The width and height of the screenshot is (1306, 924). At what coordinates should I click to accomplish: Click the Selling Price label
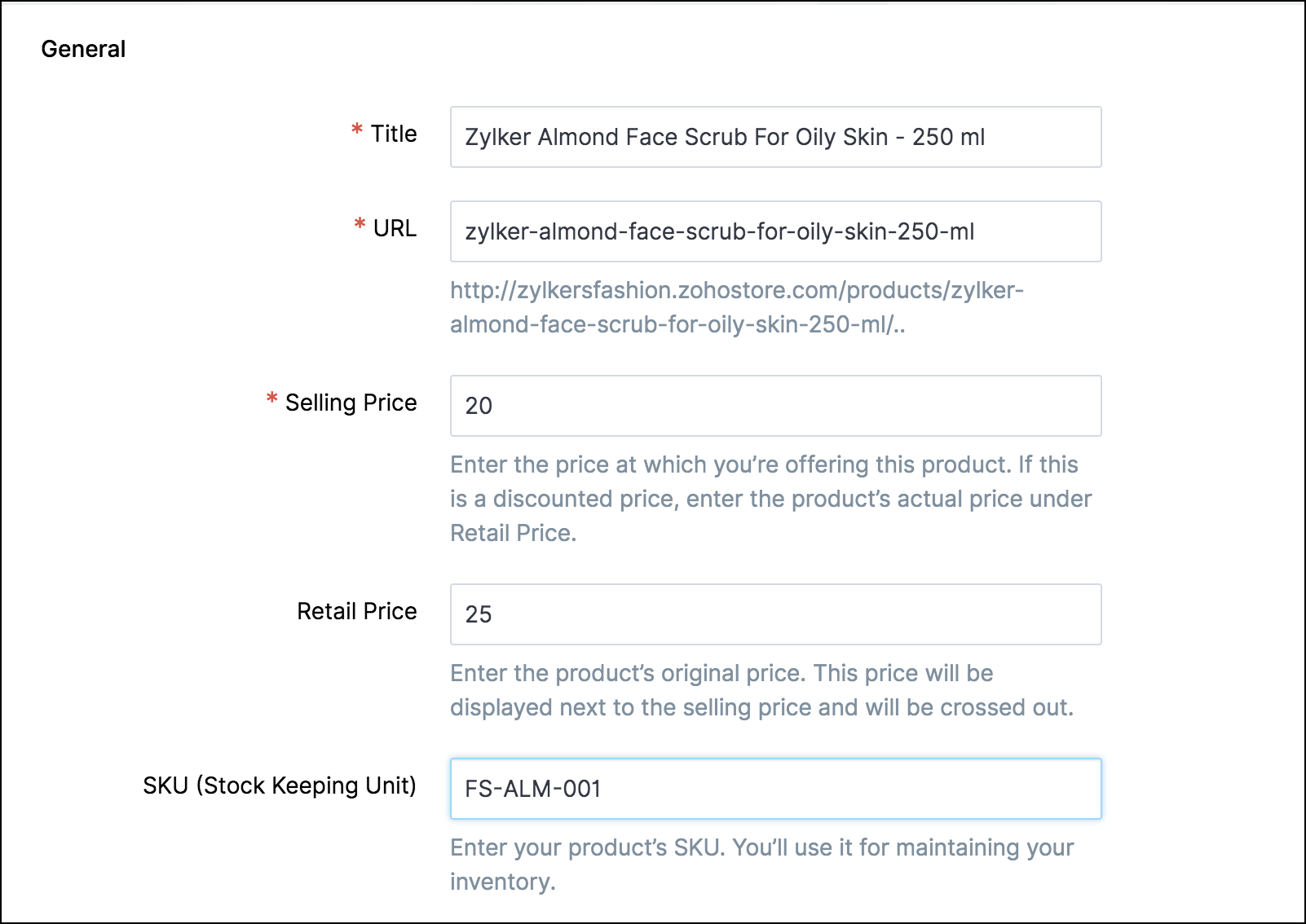click(351, 403)
